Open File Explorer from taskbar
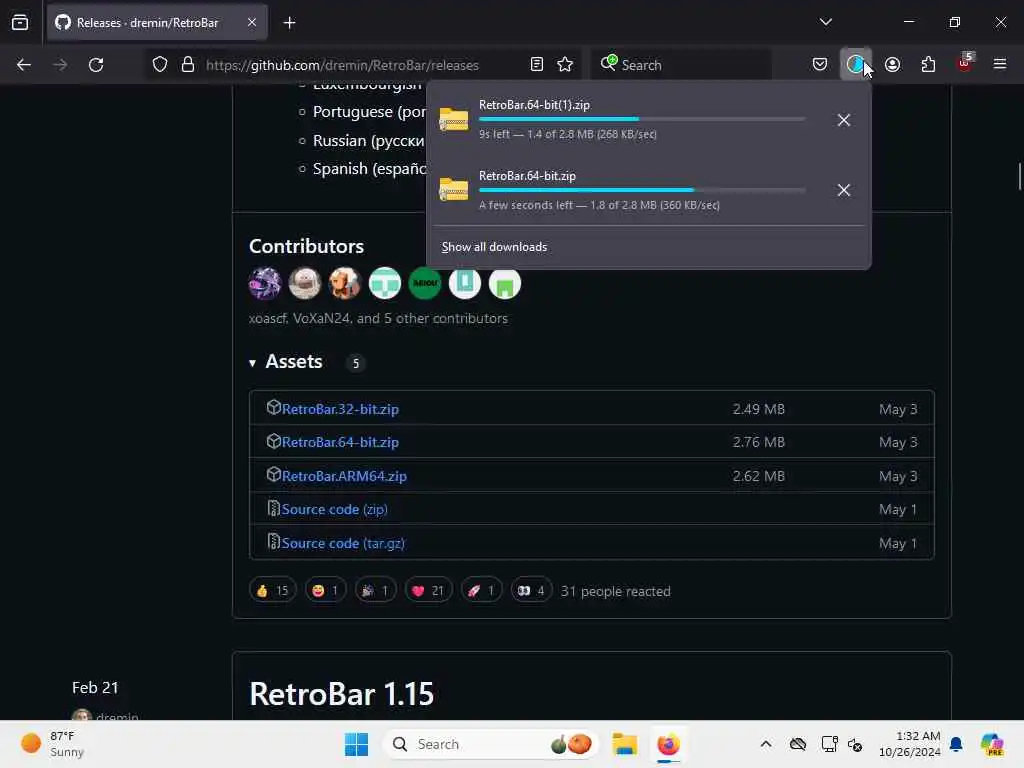Viewport: 1024px width, 768px height. [624, 744]
